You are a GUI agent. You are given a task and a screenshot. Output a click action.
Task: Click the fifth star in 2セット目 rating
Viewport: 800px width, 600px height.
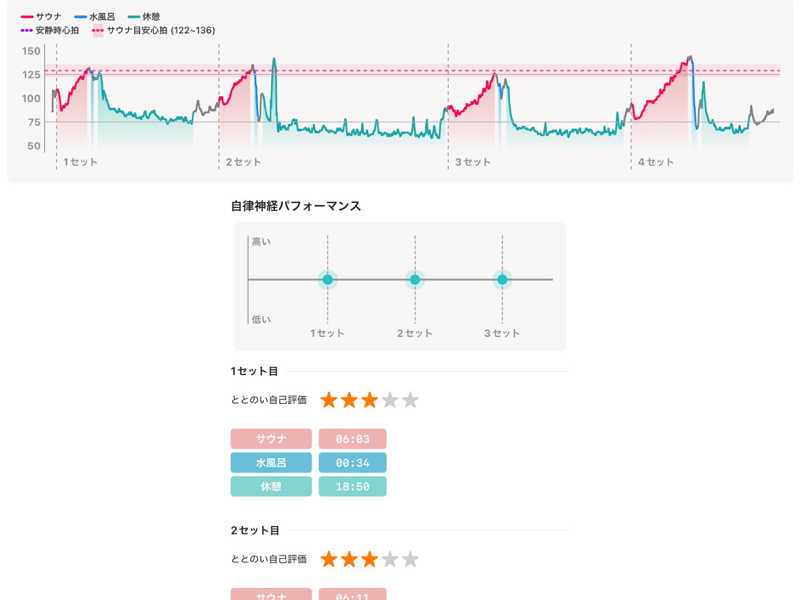pos(410,559)
